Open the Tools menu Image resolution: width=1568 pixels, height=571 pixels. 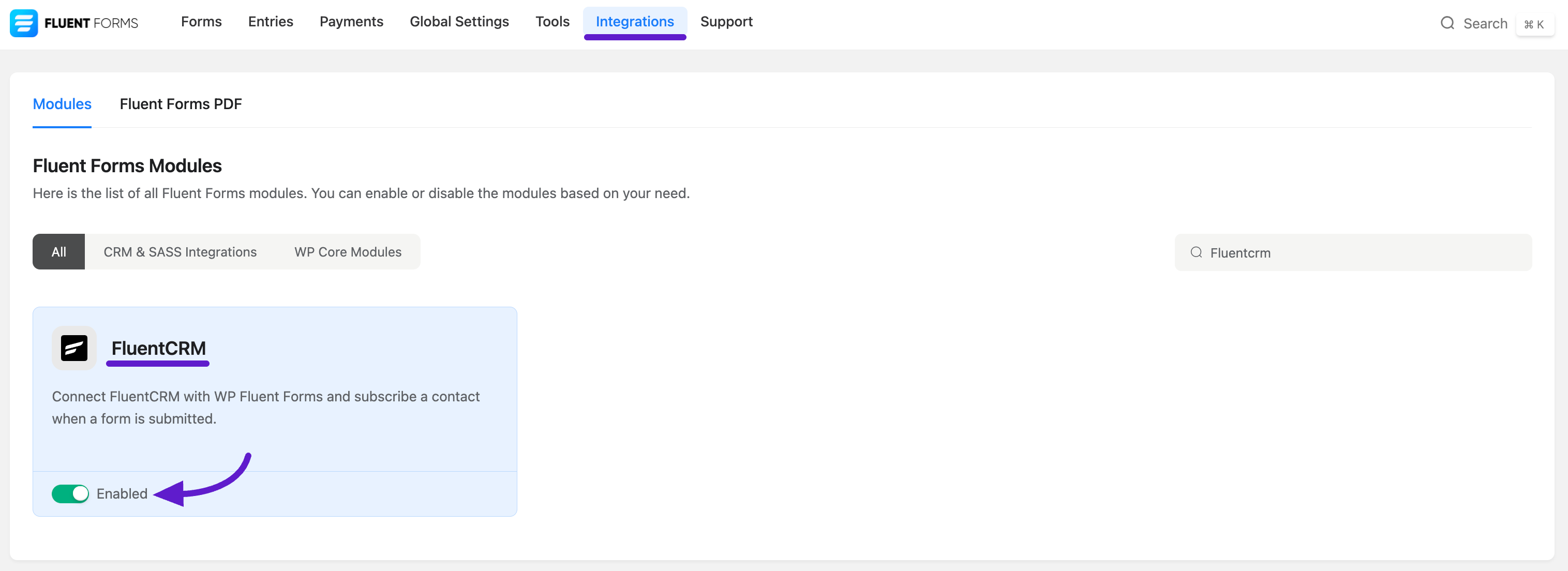552,22
